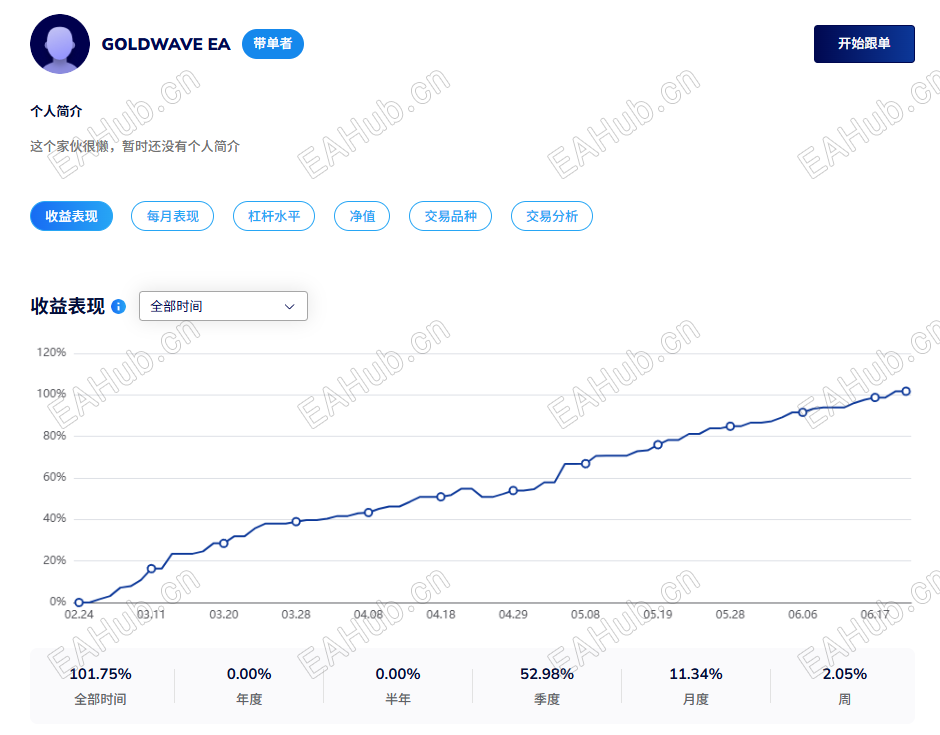This screenshot has width=940, height=735.
Task: Click the 开始跟单 button
Action: (864, 44)
